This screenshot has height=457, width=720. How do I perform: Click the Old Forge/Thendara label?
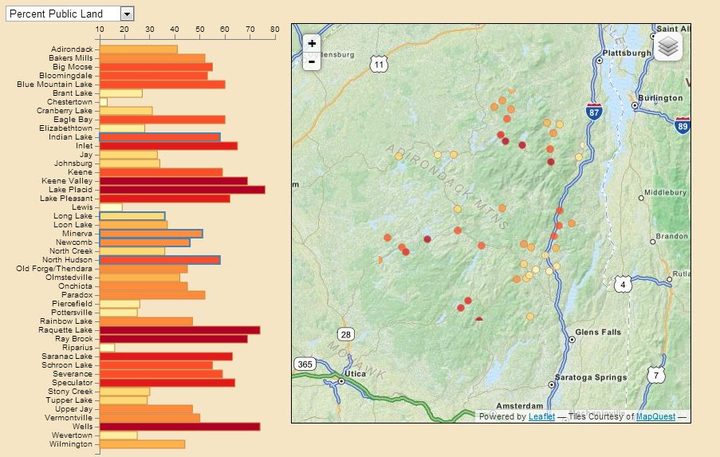[x=54, y=269]
